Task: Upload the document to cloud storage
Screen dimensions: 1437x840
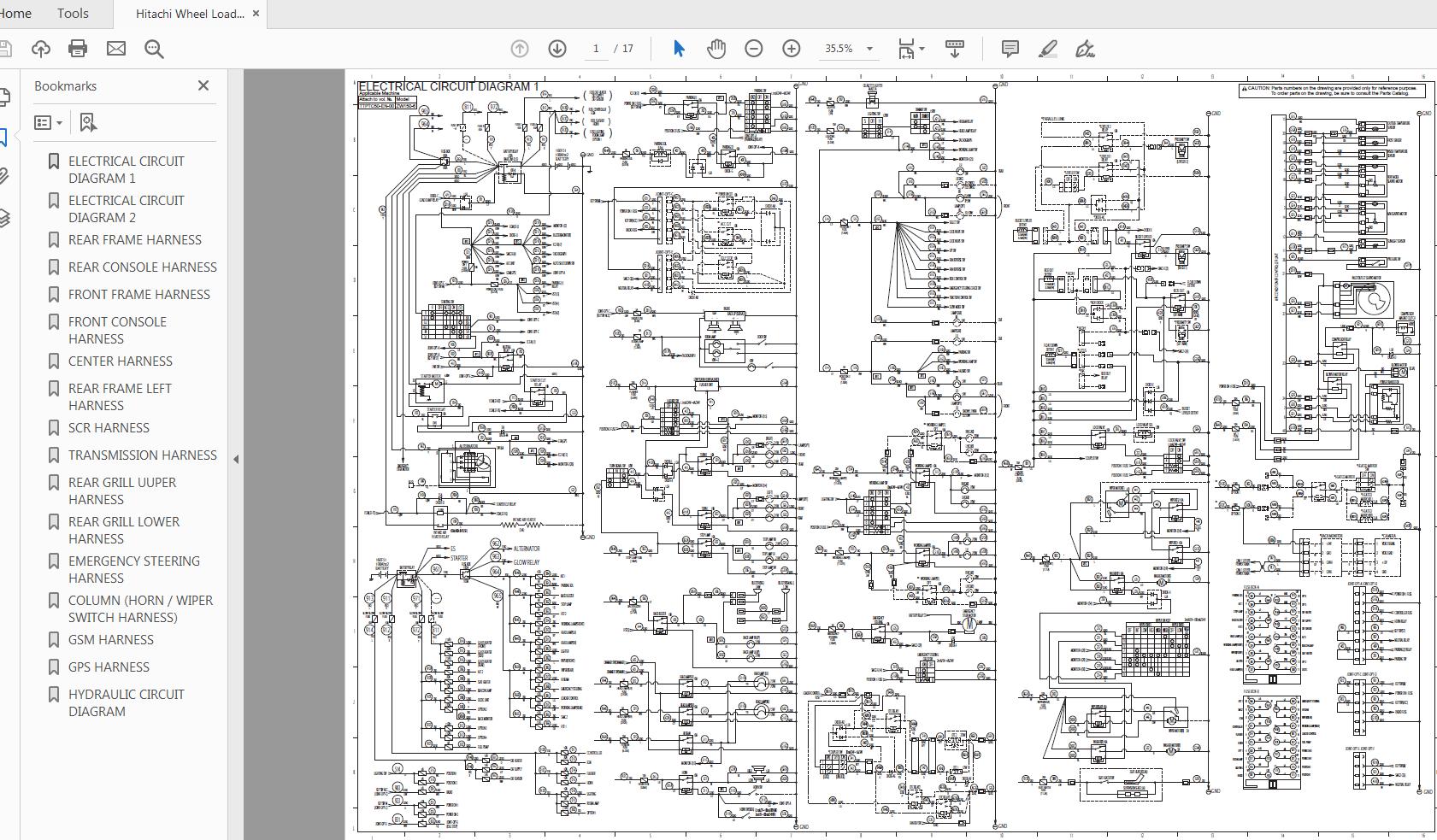Action: pyautogui.click(x=42, y=48)
